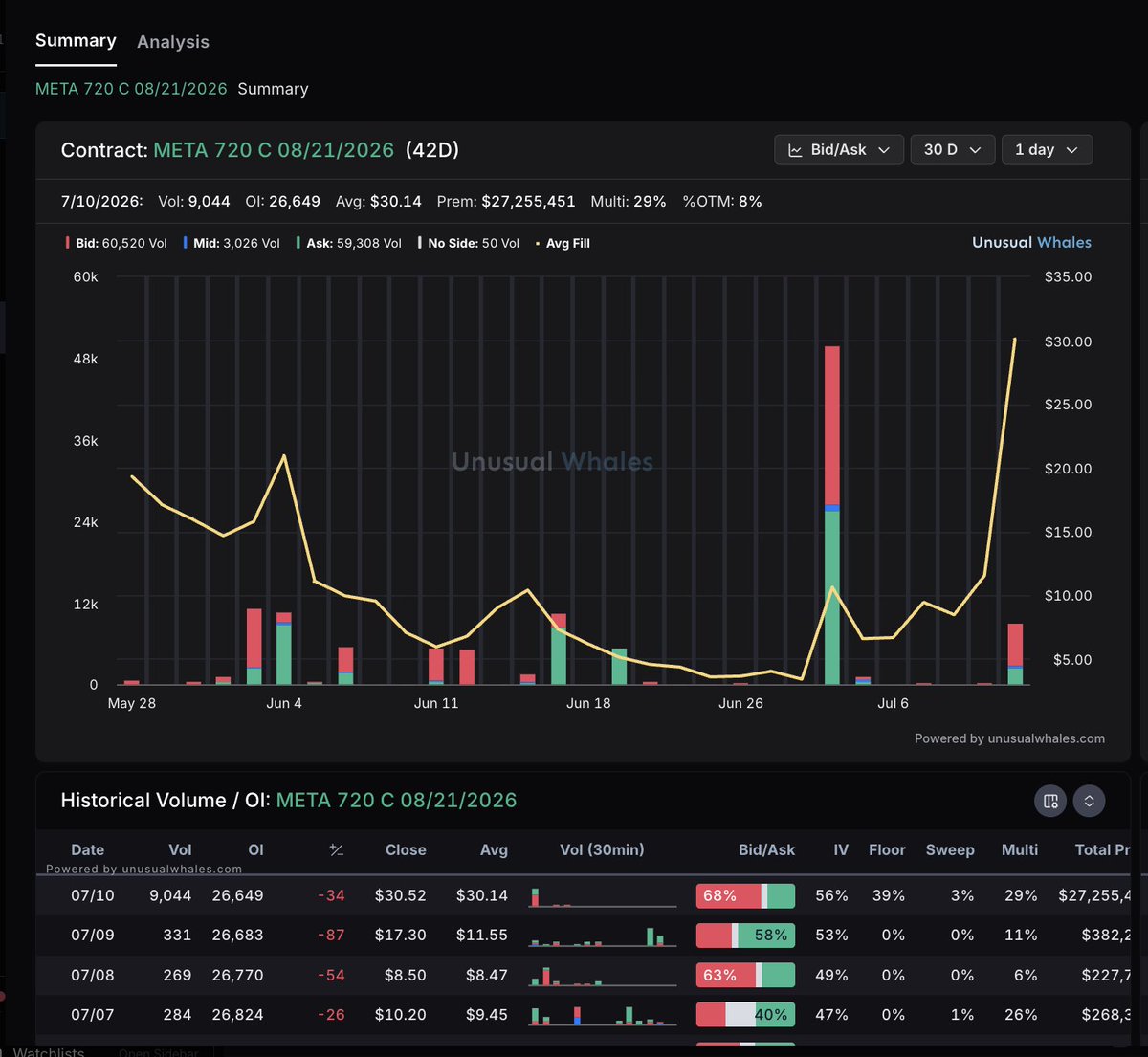This screenshot has height=1057, width=1148.
Task: Switch to the Summary tab
Action: pos(76,41)
